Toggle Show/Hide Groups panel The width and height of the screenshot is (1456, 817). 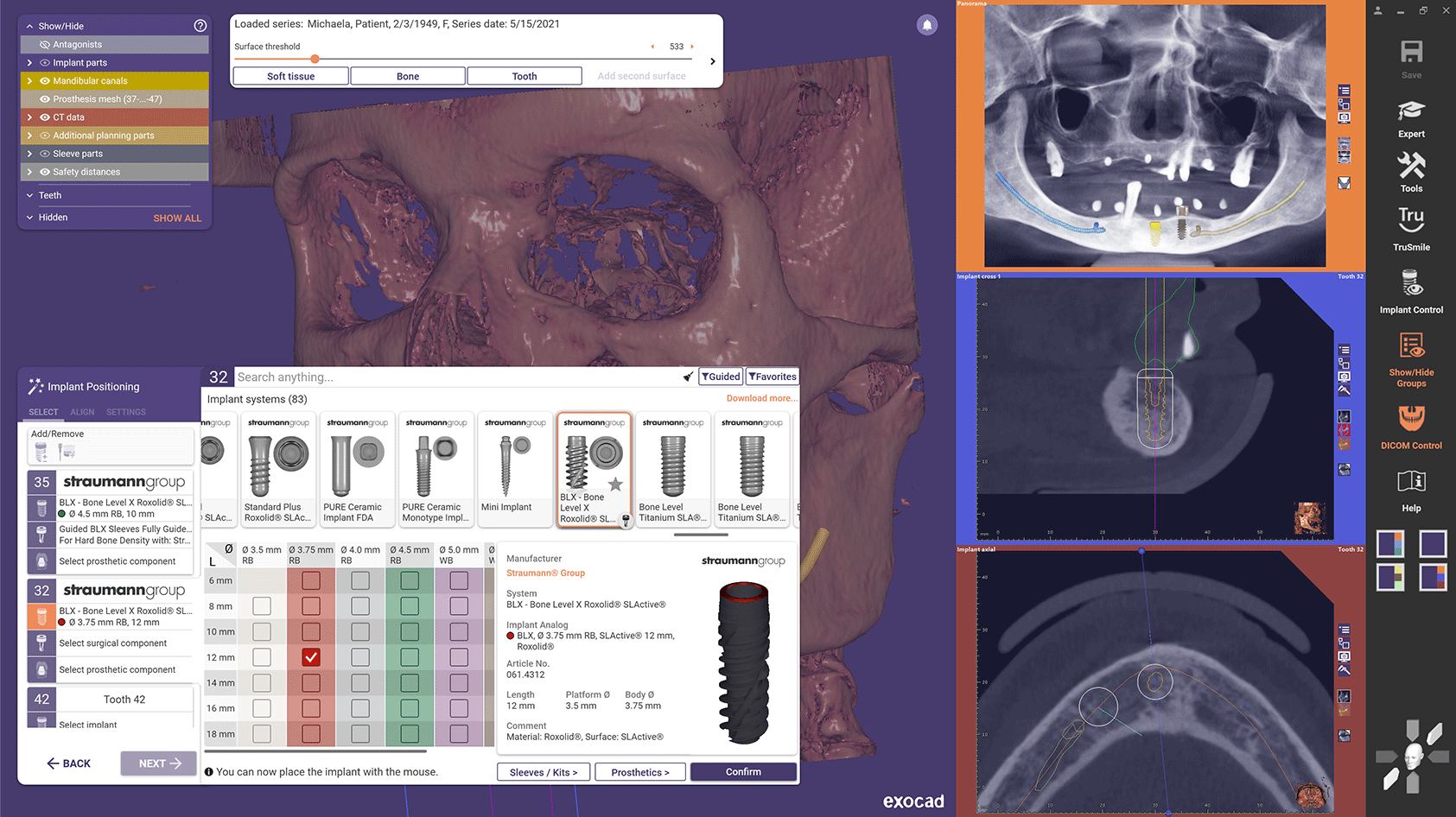click(1411, 345)
